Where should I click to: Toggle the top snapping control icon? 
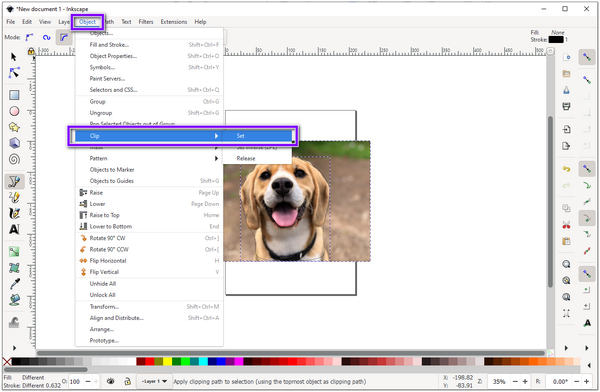[x=587, y=57]
